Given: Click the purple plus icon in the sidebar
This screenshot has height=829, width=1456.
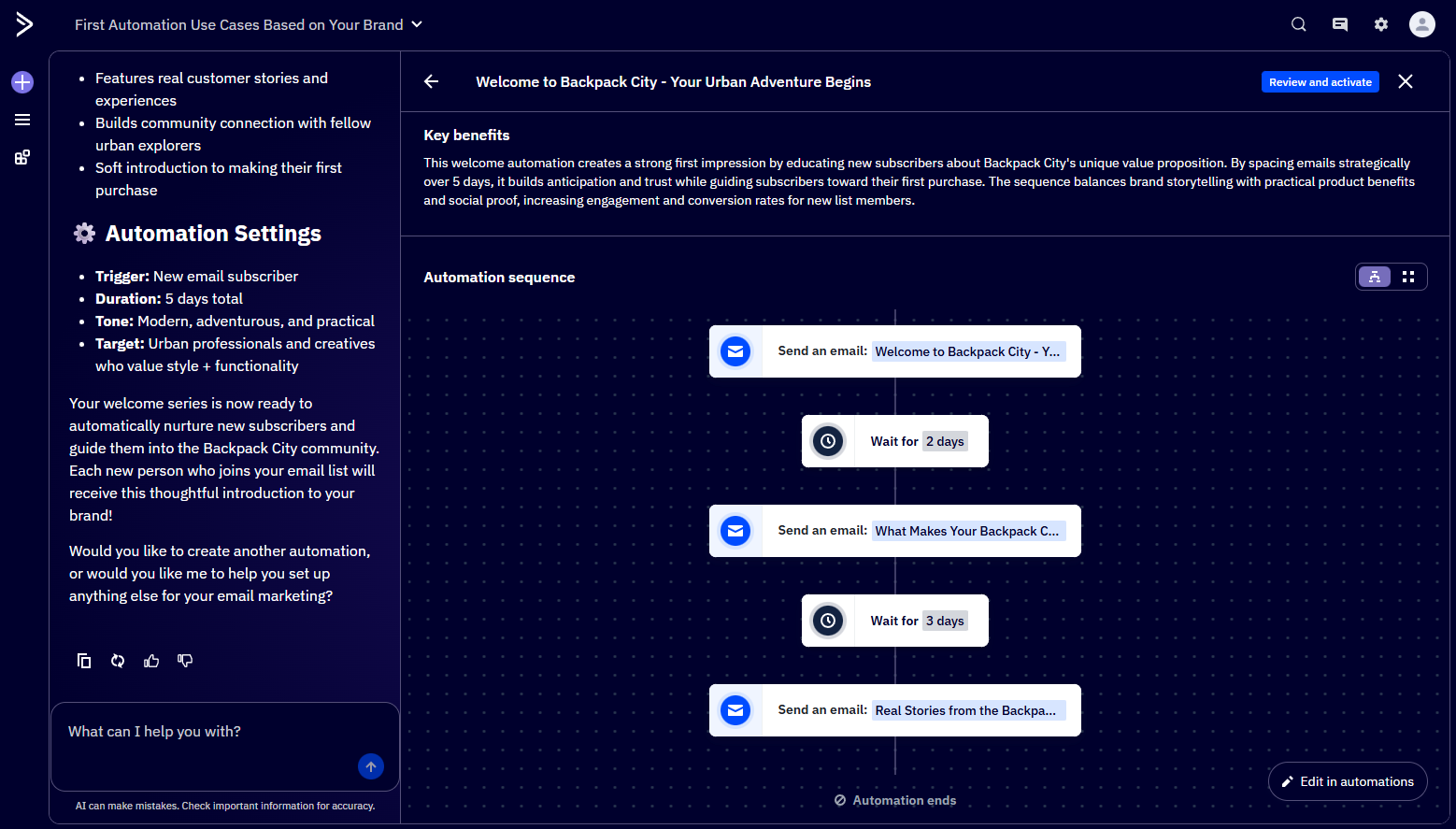Looking at the screenshot, I should click(21, 82).
